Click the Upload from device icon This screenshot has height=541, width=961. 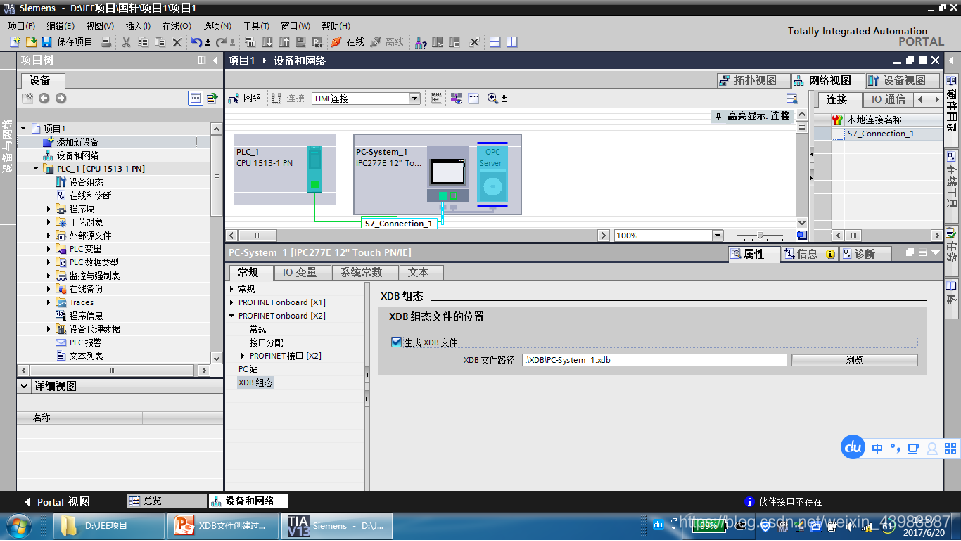284,42
